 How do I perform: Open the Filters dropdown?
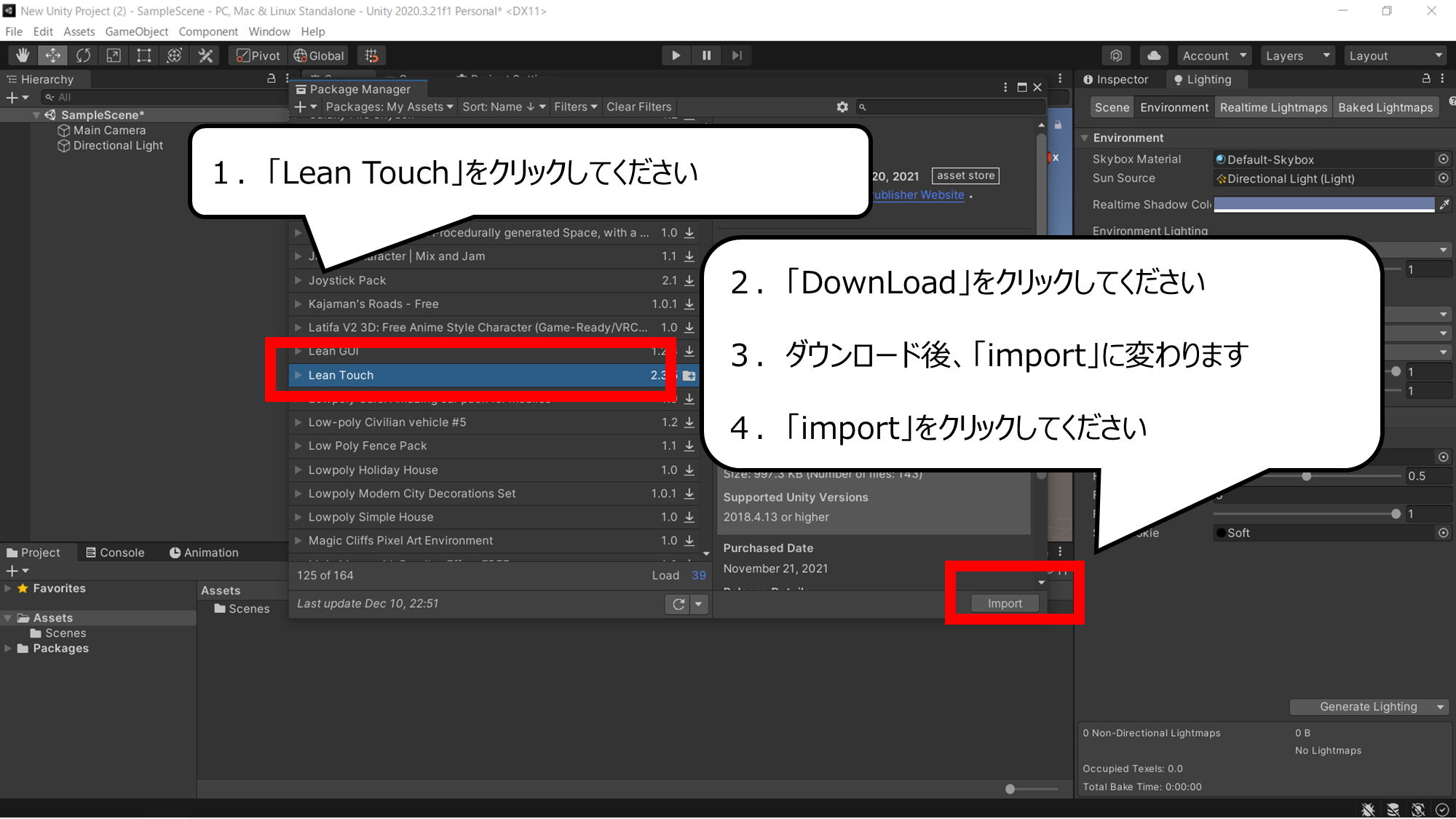pyautogui.click(x=575, y=107)
